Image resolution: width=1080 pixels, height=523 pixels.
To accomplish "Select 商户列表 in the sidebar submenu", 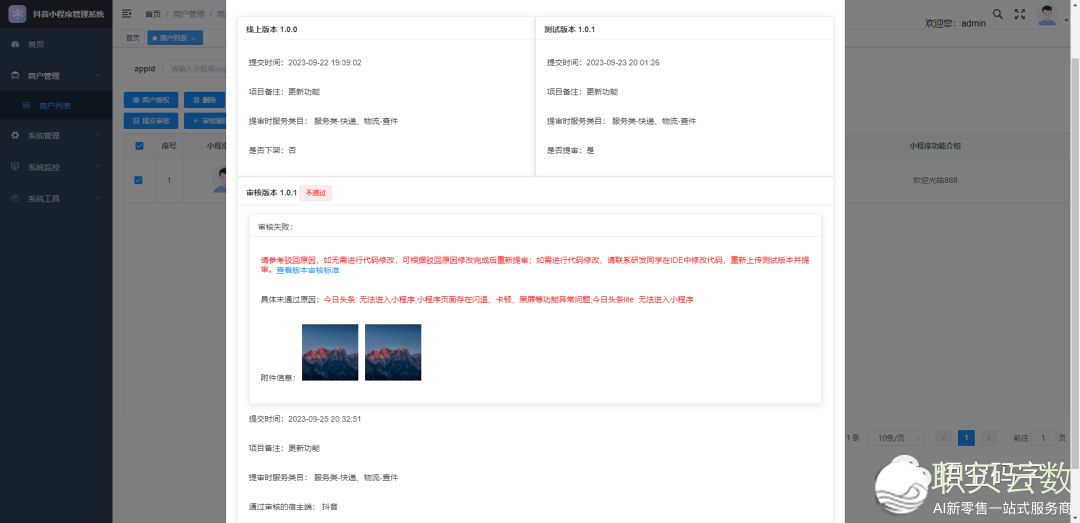I will pyautogui.click(x=56, y=106).
